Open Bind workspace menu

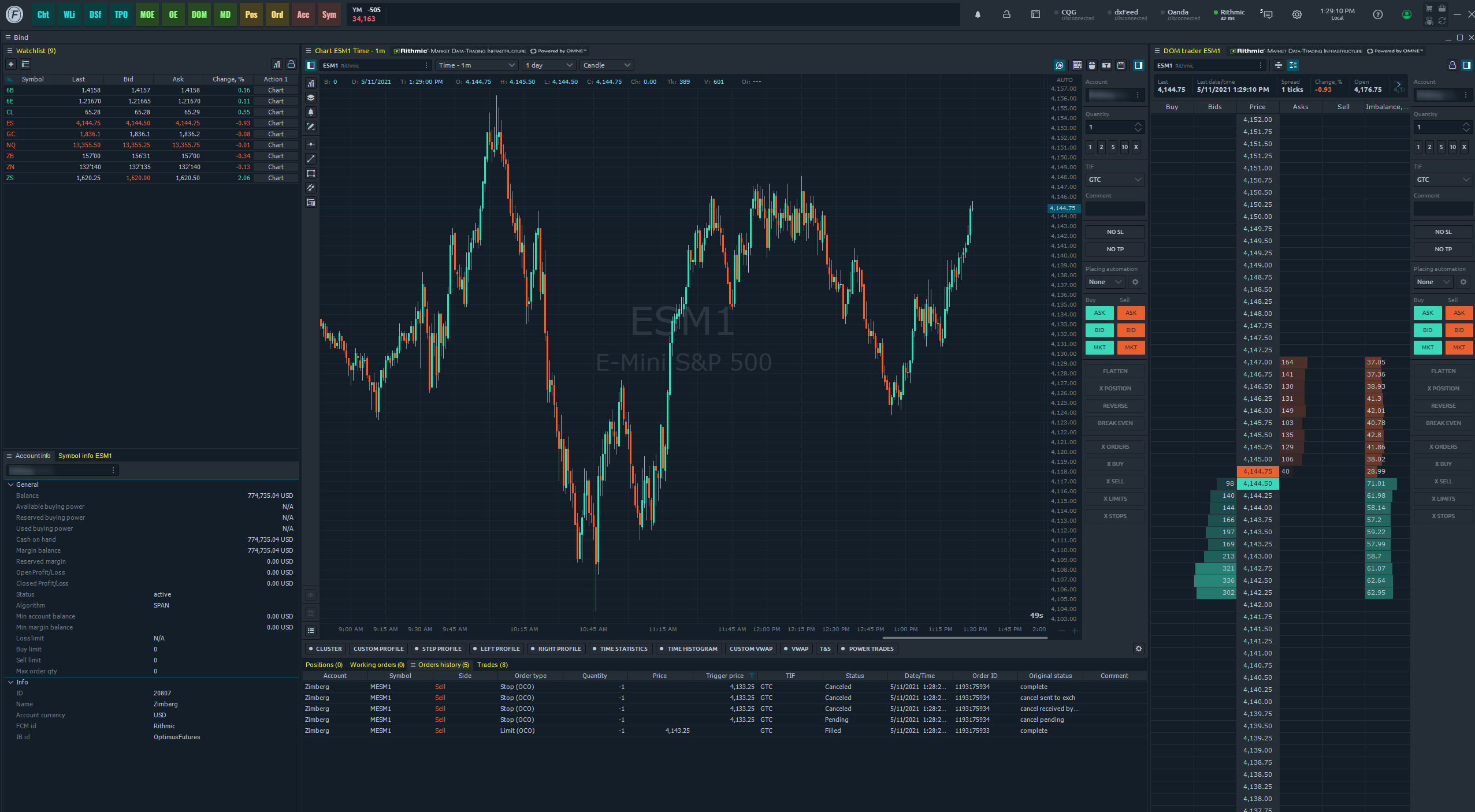click(x=8, y=38)
